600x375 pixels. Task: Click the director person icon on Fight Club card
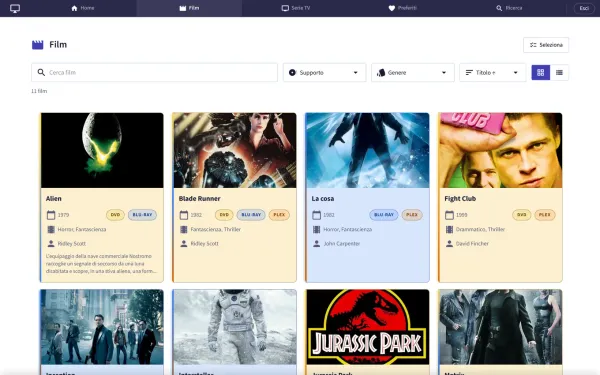pyautogui.click(x=449, y=243)
